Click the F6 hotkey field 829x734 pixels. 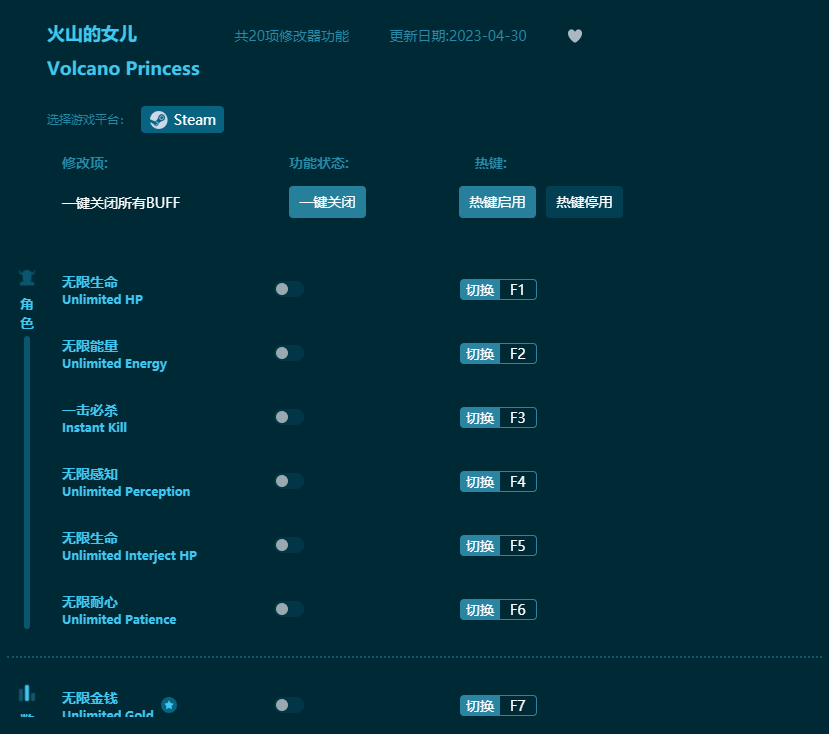tap(518, 610)
